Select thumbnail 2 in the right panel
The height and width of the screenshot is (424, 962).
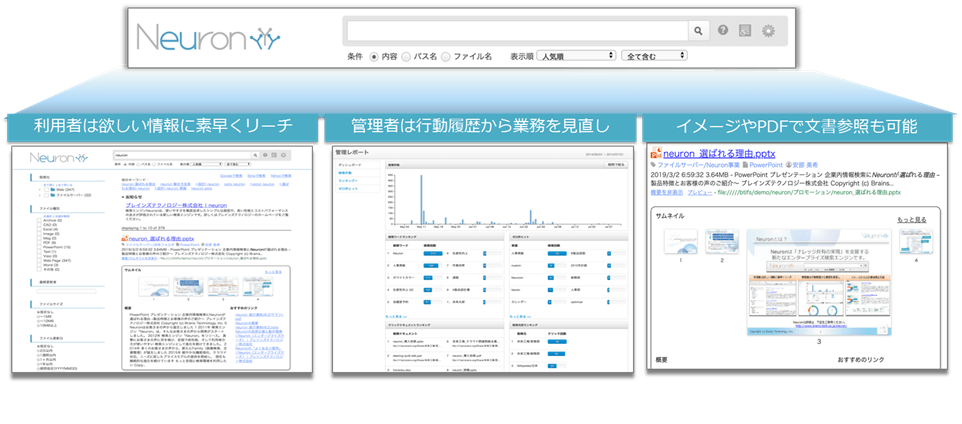point(722,242)
